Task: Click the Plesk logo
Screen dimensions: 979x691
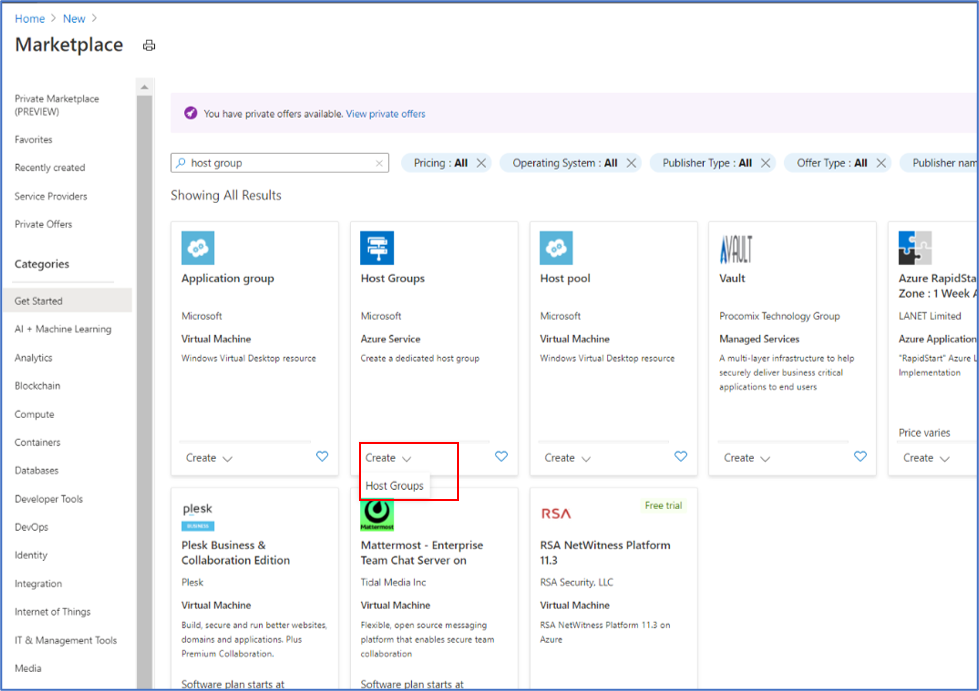Action: point(198,516)
